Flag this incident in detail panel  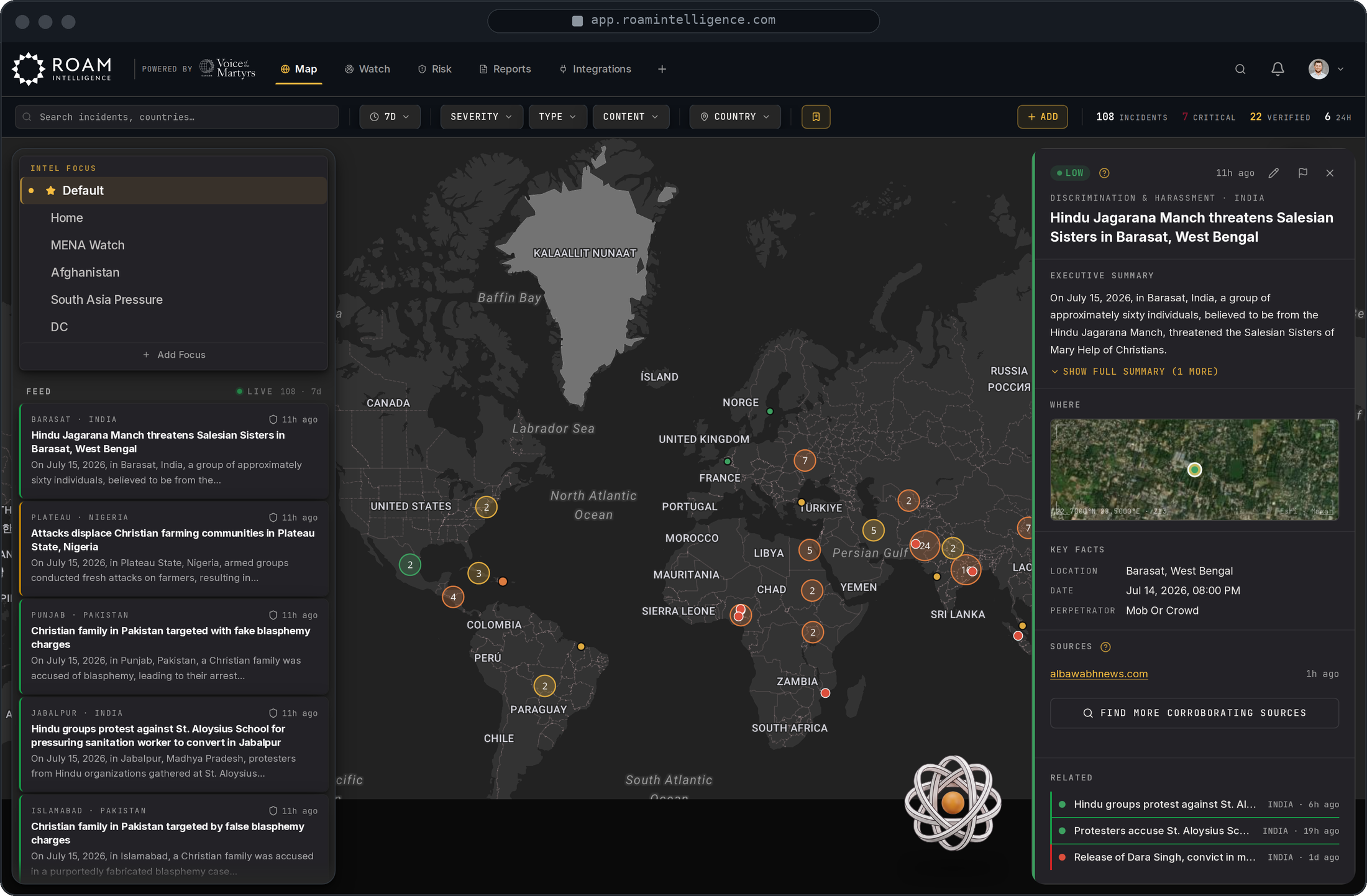1303,173
